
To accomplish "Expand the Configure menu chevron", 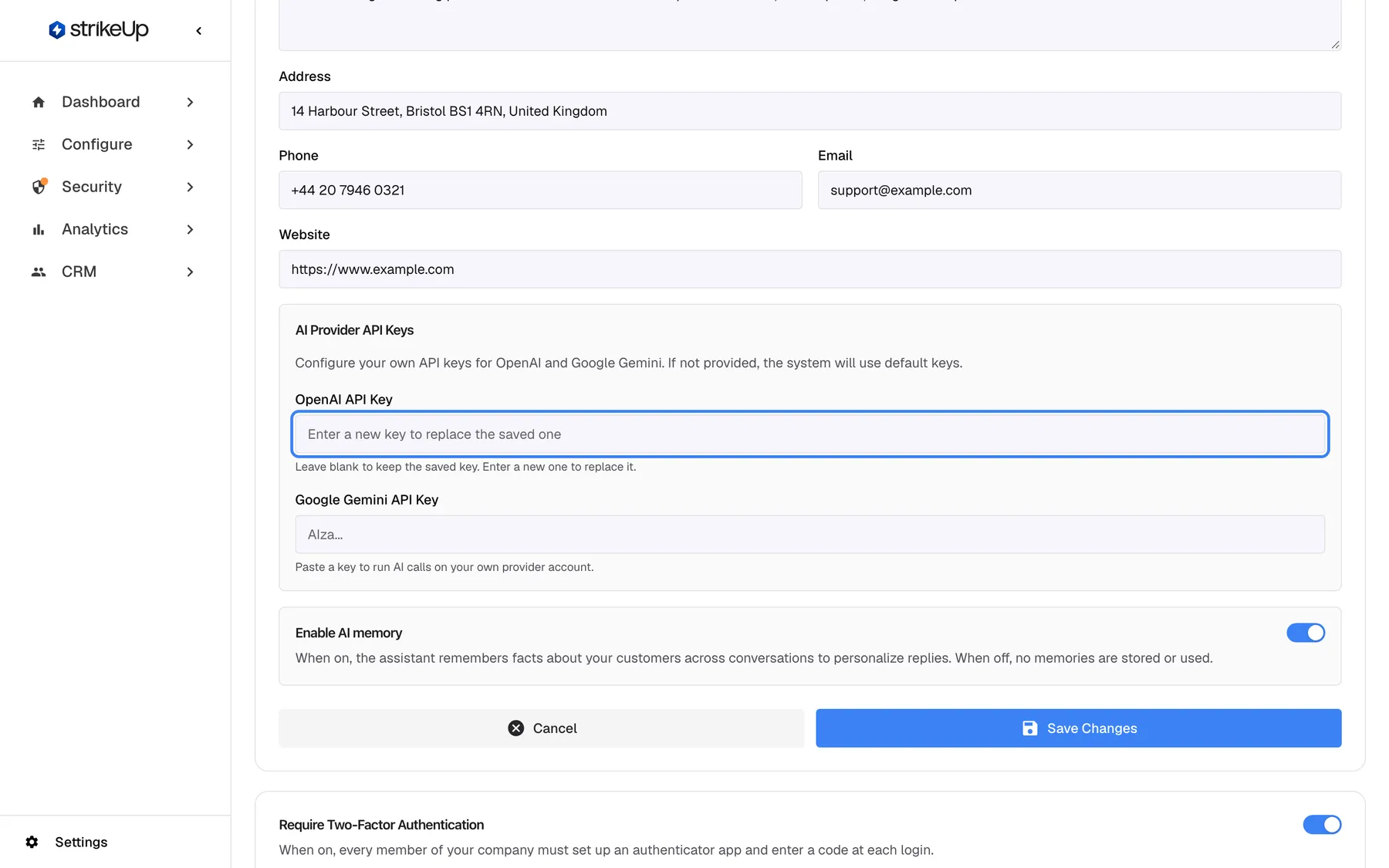I will point(190,144).
